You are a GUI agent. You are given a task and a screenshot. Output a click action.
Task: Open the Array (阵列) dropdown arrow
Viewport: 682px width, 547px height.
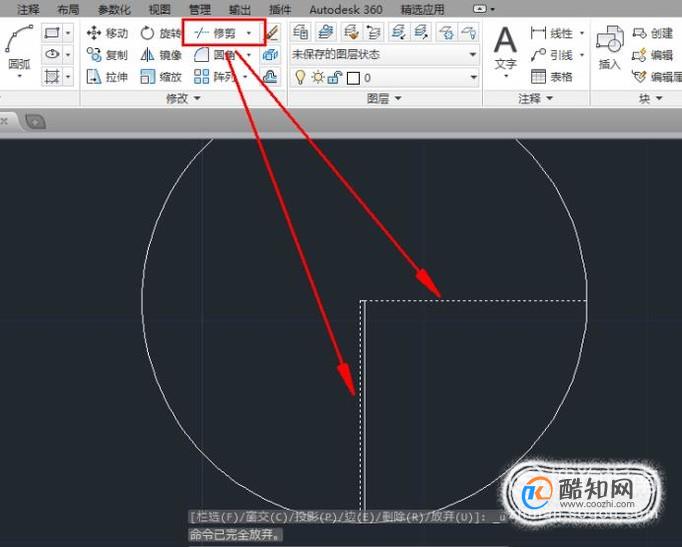pyautogui.click(x=245, y=77)
